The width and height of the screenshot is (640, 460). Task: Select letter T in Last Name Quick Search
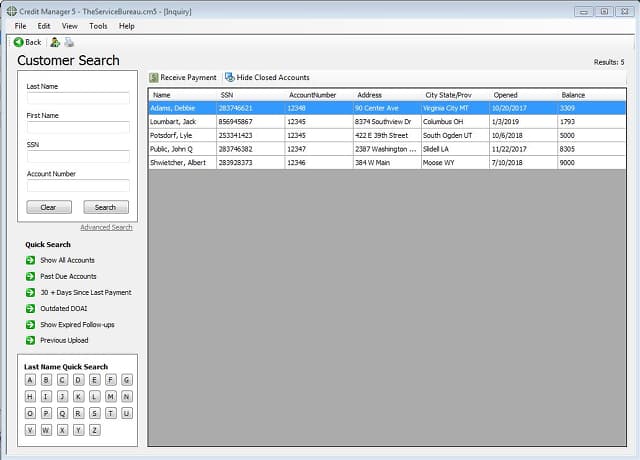click(x=111, y=413)
